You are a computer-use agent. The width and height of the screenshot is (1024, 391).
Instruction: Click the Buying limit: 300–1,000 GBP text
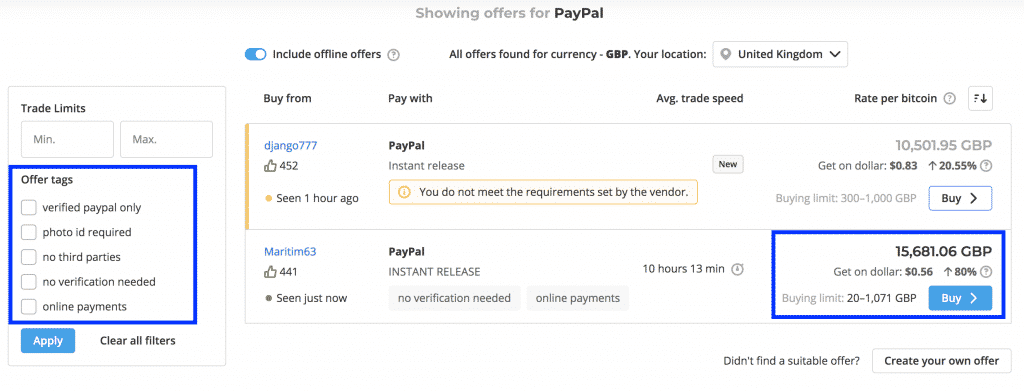click(x=846, y=198)
